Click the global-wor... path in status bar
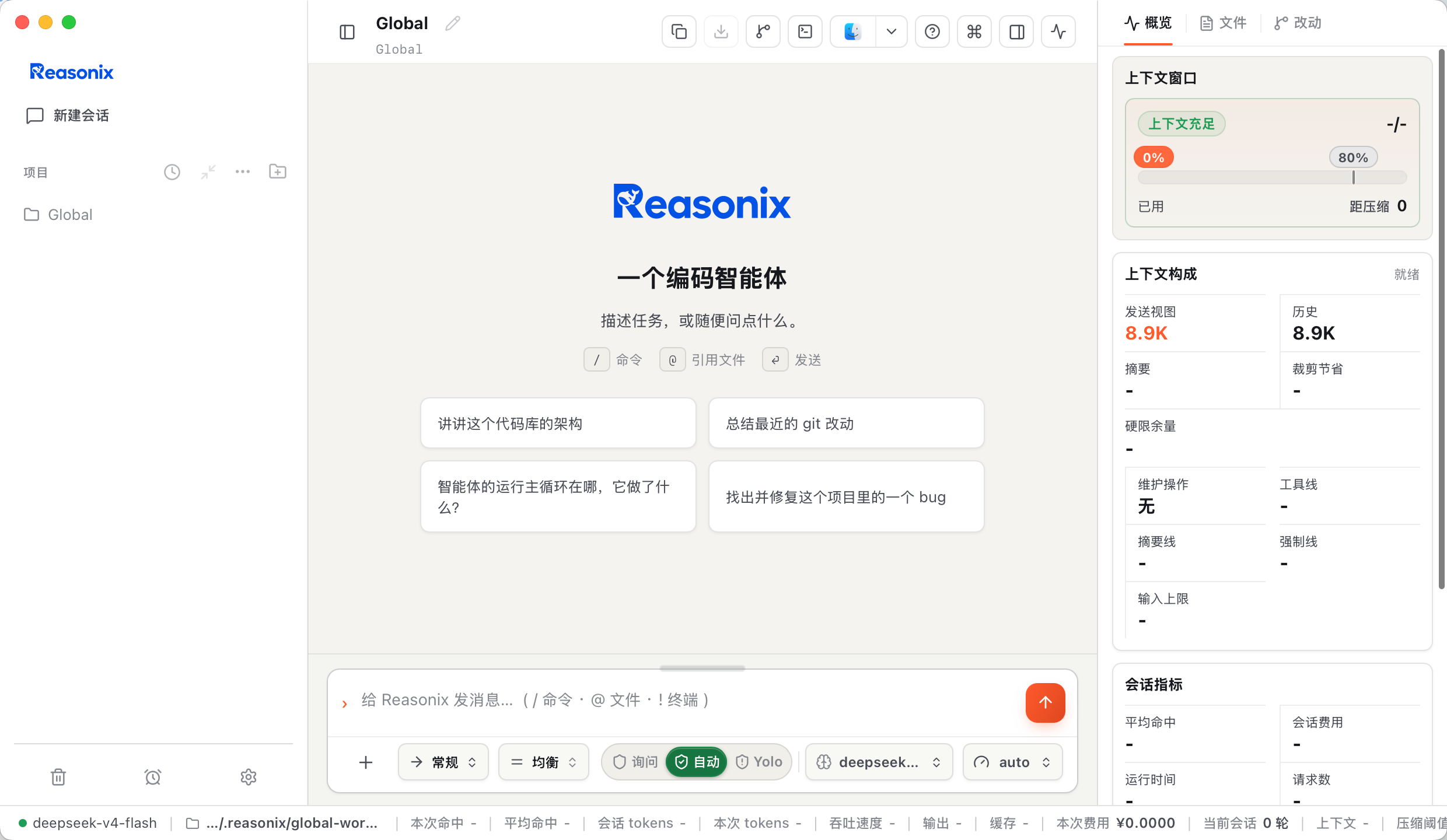This screenshot has width=1447, height=840. 282,823
